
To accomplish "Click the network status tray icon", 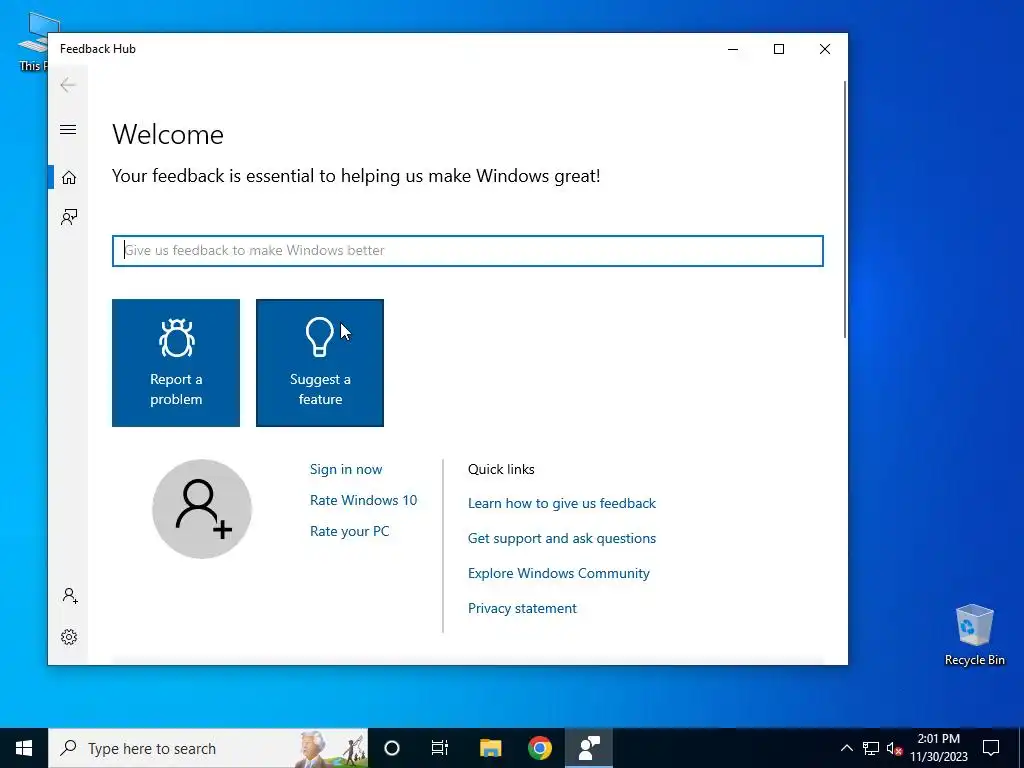I will 871,748.
